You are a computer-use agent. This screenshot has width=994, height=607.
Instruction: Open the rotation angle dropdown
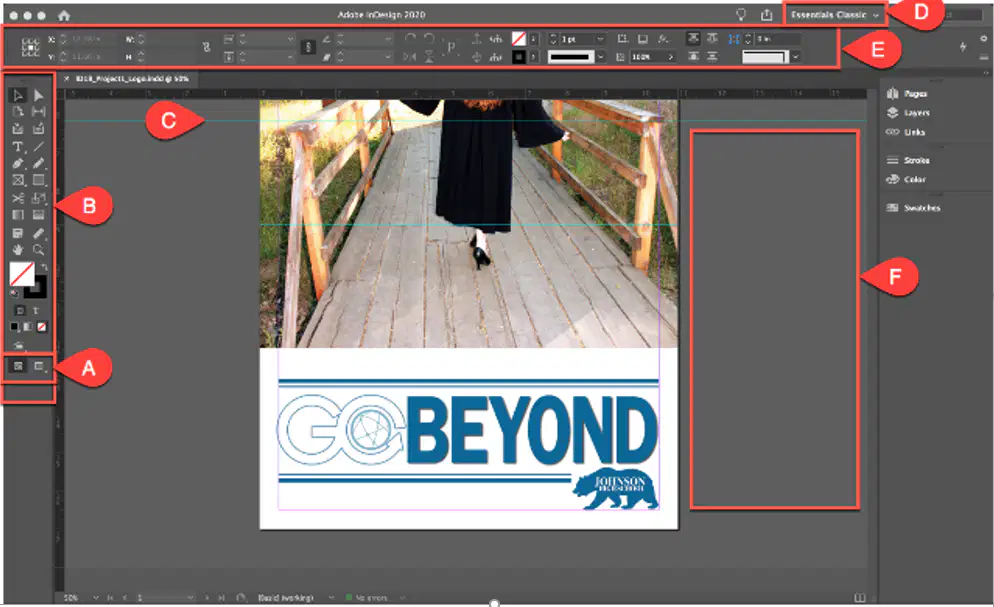[387, 39]
